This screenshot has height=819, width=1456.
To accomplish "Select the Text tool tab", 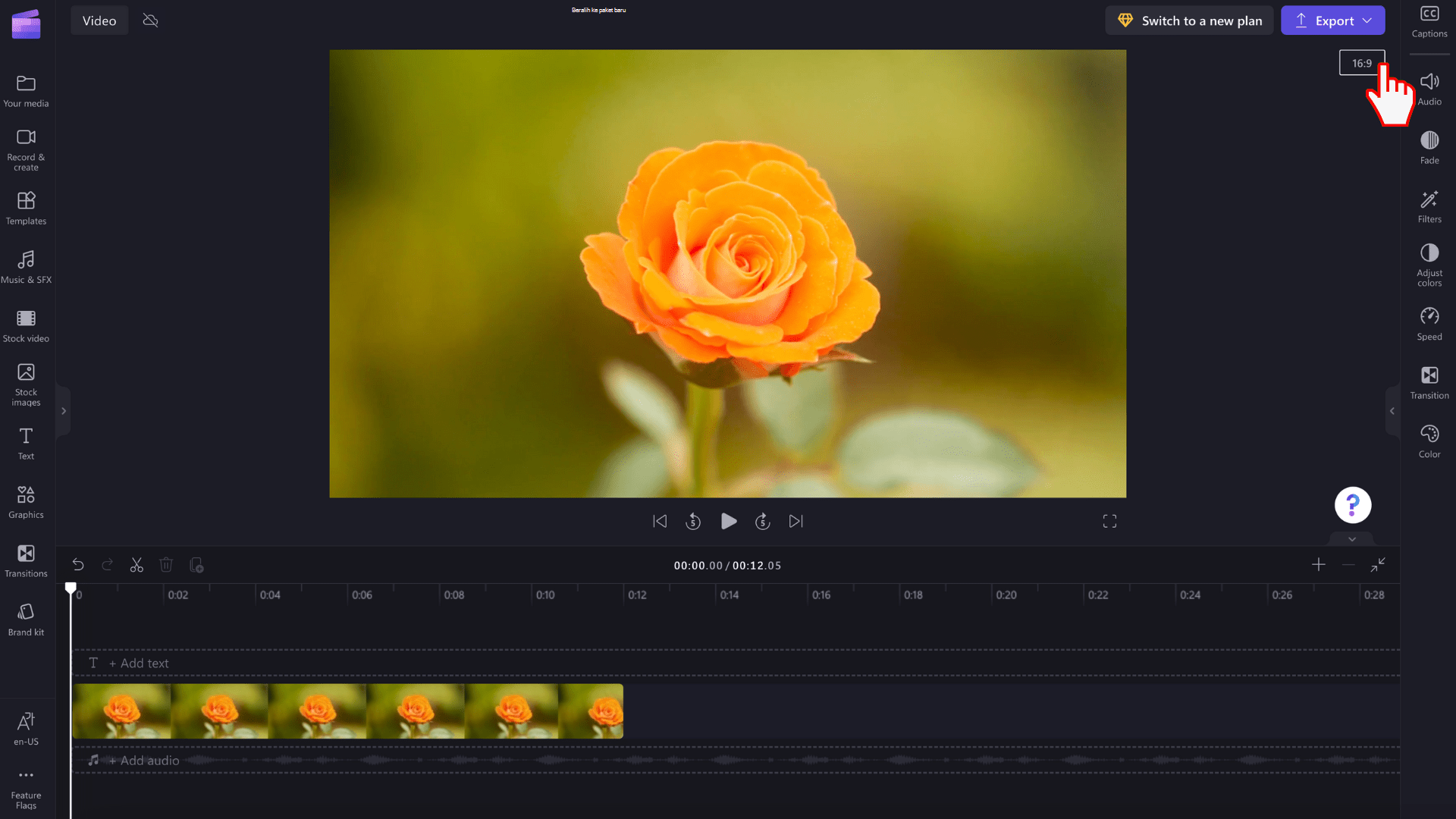I will [x=25, y=443].
